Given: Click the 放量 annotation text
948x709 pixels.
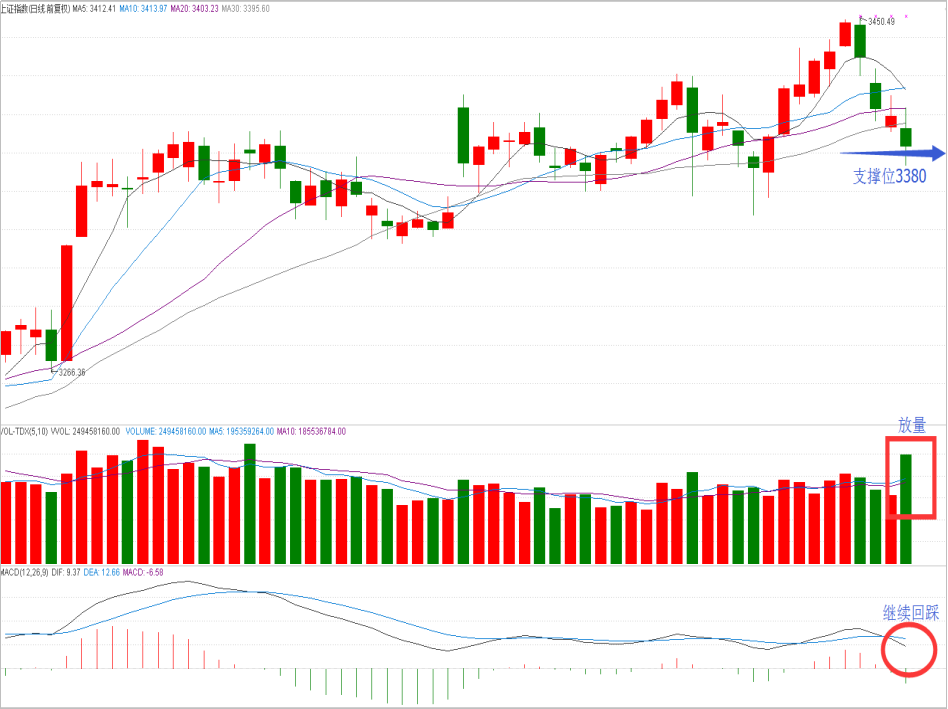Looking at the screenshot, I should tap(912, 425).
